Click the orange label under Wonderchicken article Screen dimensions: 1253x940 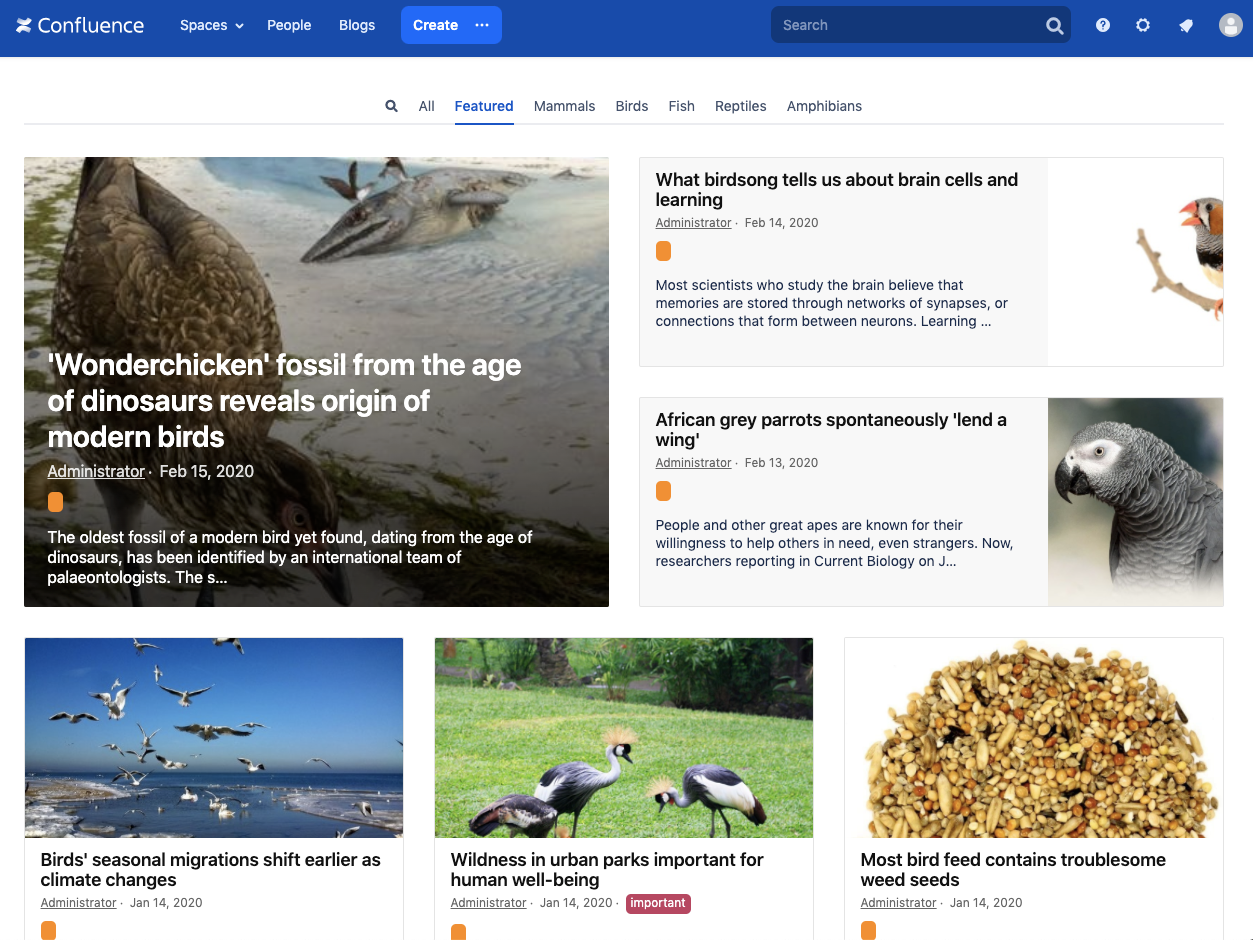(56, 502)
